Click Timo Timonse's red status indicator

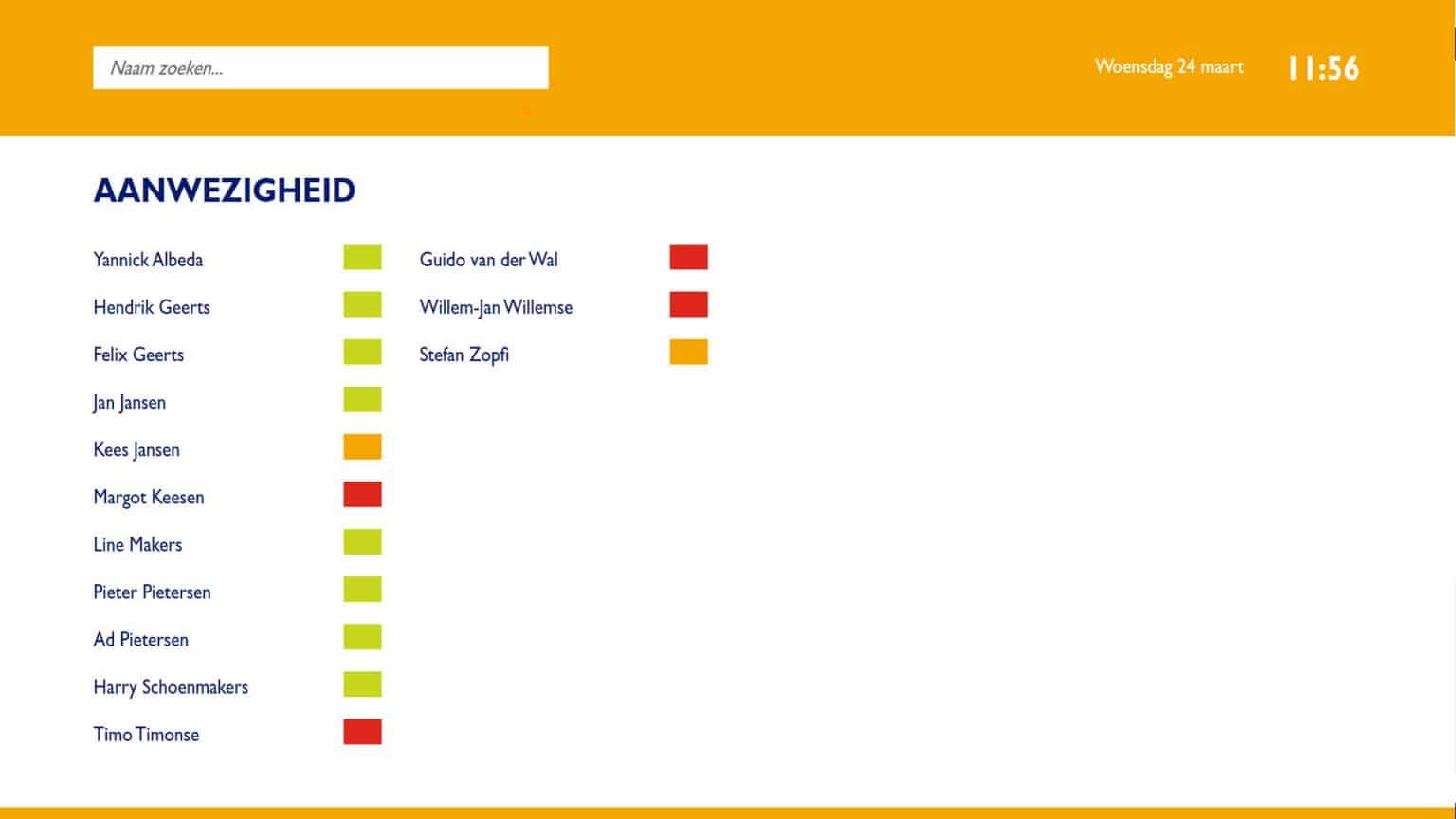362,732
